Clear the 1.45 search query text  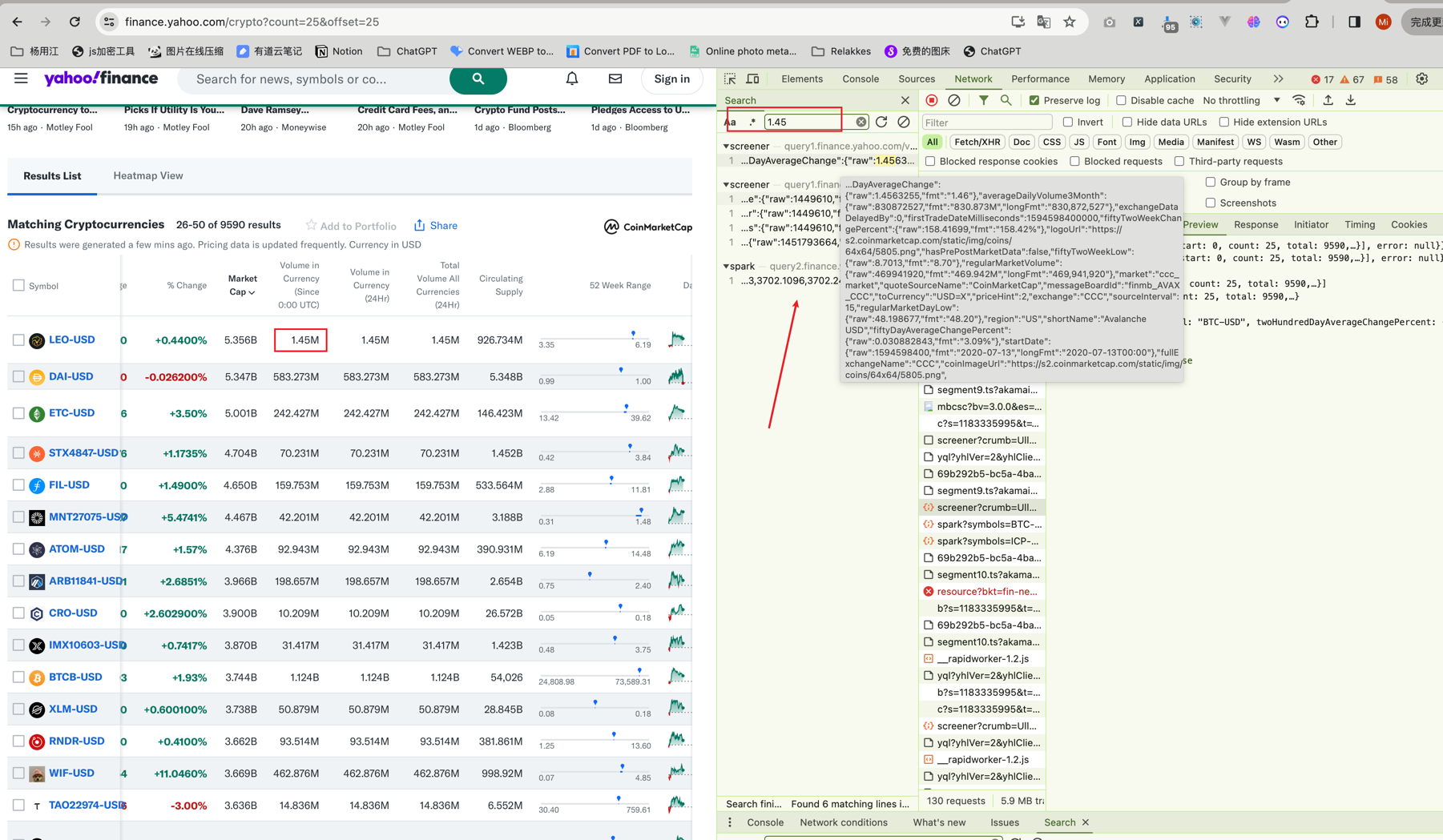pos(861,122)
